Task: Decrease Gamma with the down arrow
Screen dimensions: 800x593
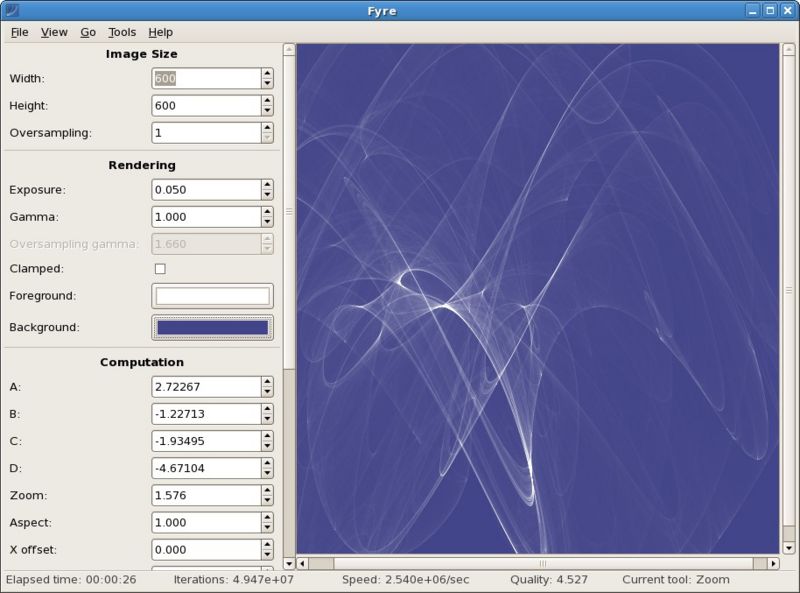Action: click(267, 222)
